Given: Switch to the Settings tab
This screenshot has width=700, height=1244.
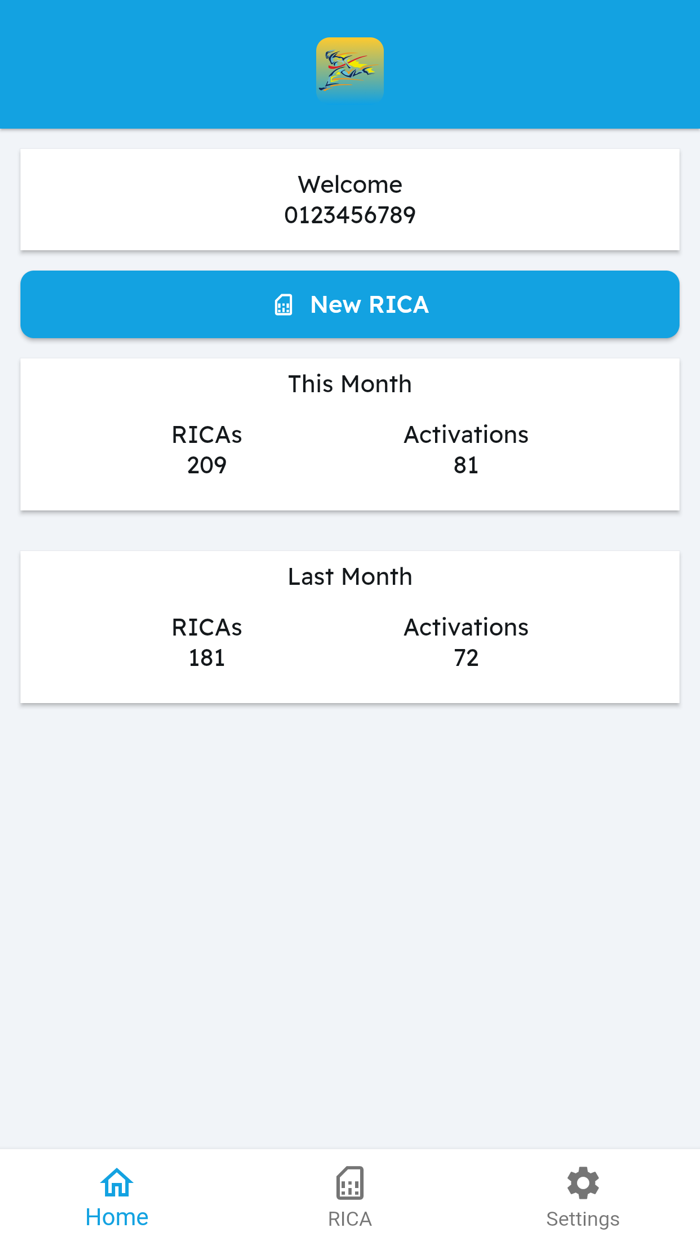Looking at the screenshot, I should [x=583, y=1195].
